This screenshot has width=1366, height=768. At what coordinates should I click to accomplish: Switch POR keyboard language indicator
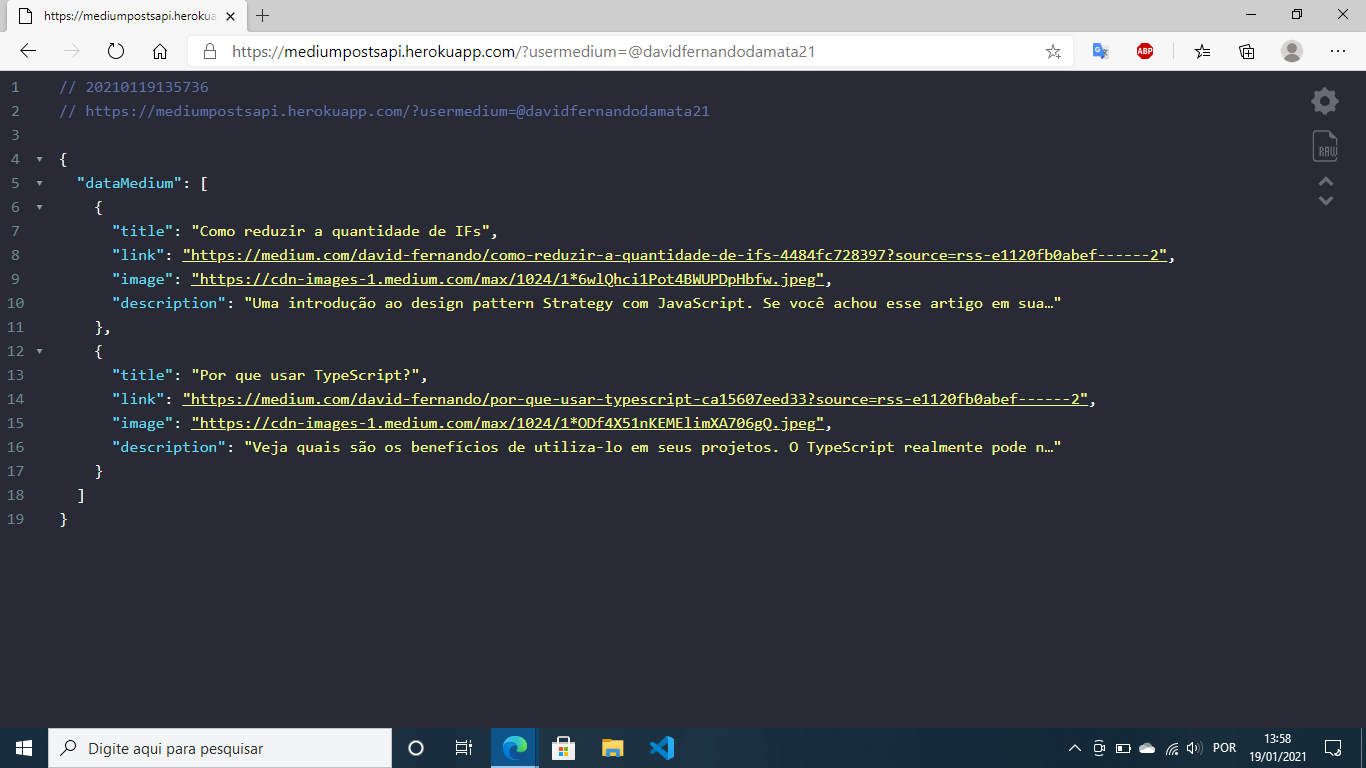point(1224,748)
